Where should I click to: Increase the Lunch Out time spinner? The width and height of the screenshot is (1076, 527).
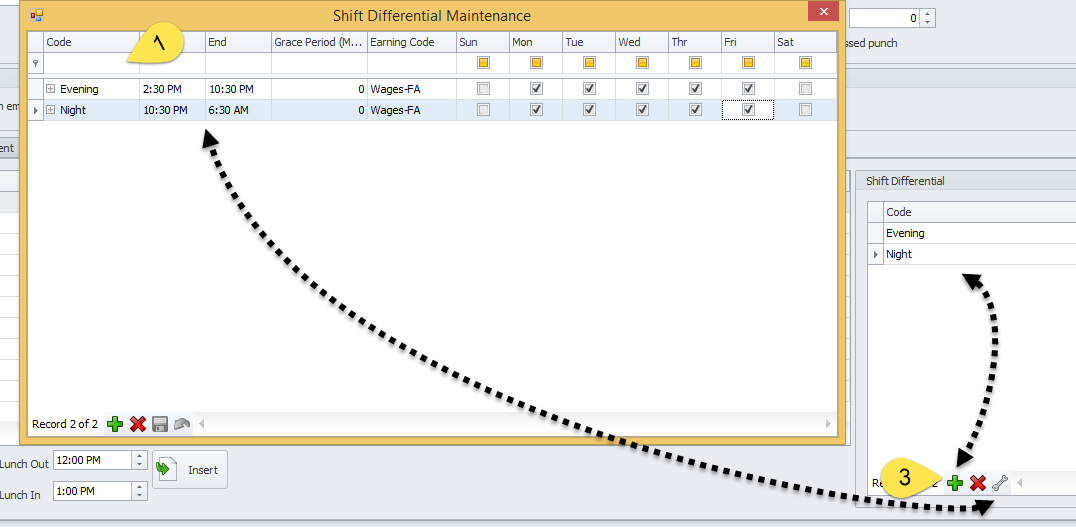tap(139, 455)
